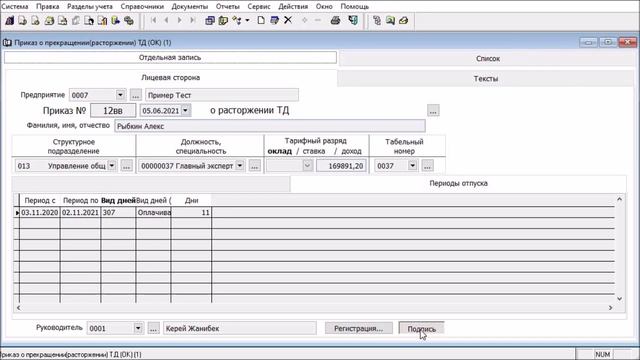Screen dimensions: 640x360
Task: Open the Отчеты menu
Action: coord(228,7)
